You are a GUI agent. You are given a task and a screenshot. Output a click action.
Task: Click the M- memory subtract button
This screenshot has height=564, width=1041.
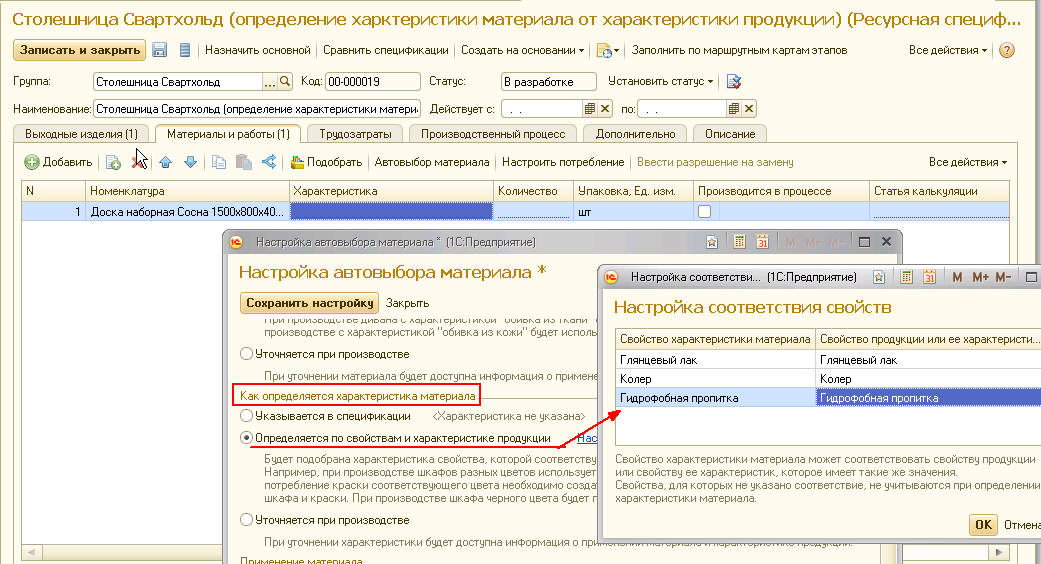point(1002,277)
